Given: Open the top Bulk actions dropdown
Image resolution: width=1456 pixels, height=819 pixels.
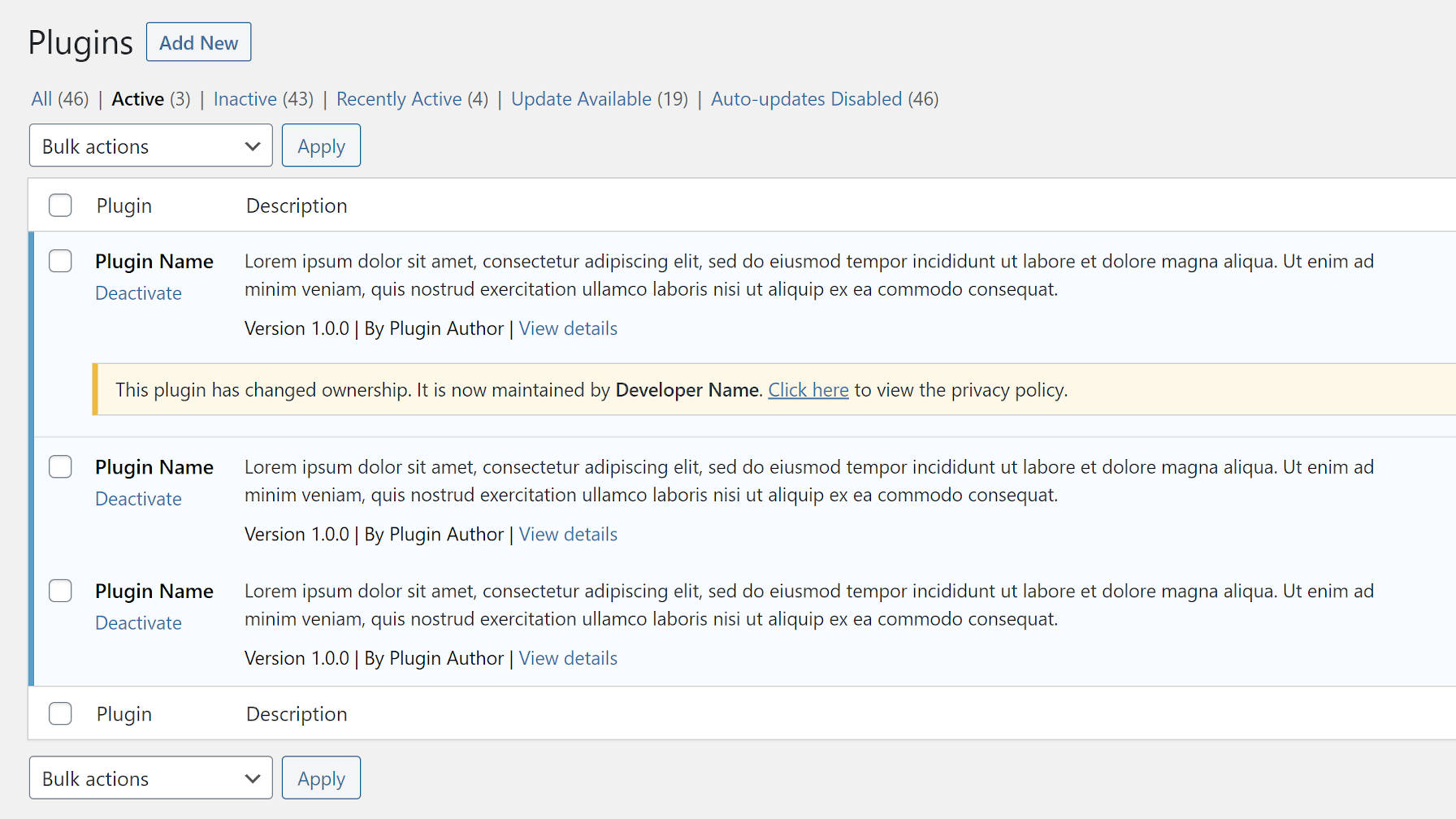Looking at the screenshot, I should (x=150, y=145).
